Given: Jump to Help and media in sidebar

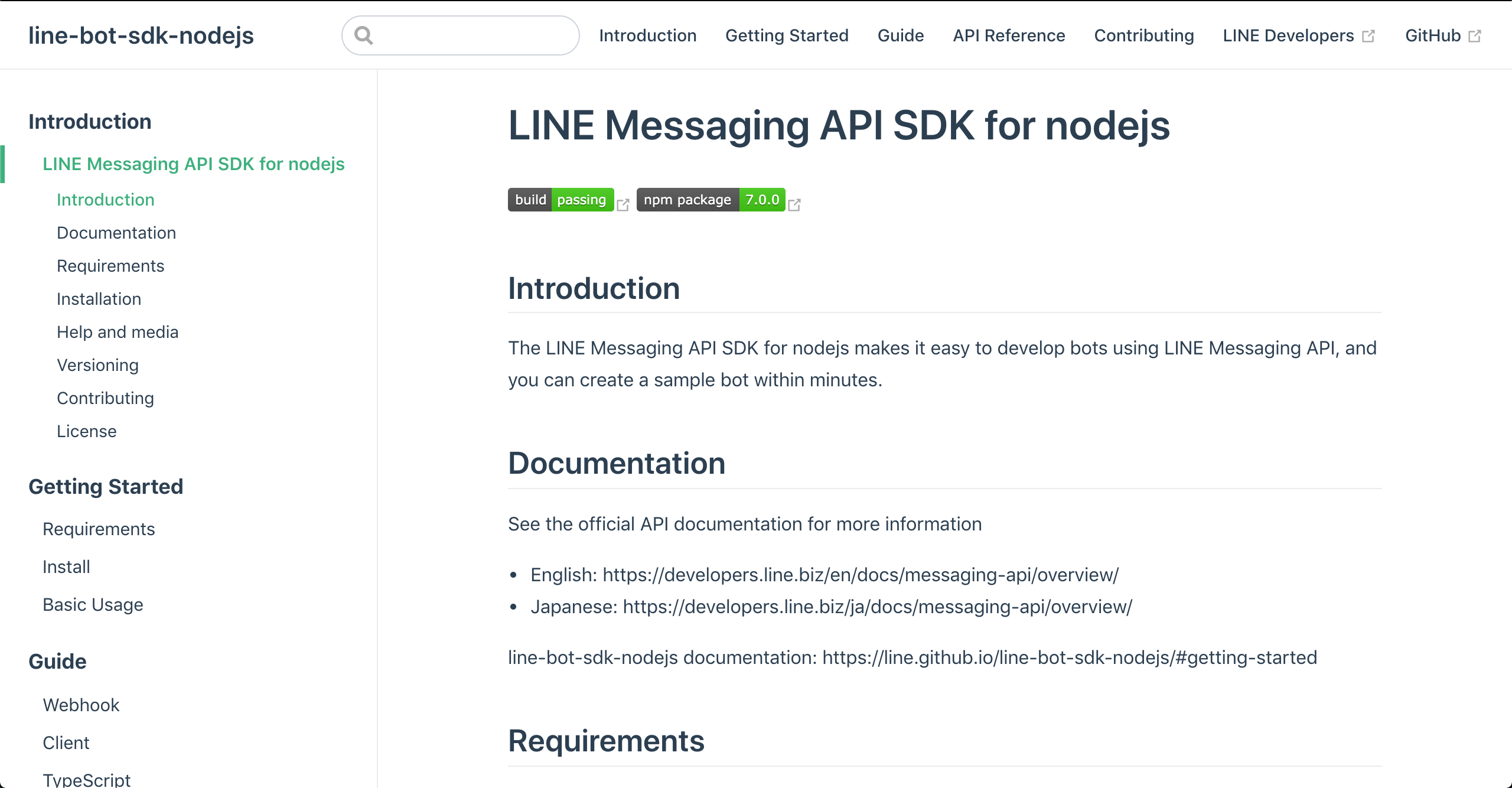Looking at the screenshot, I should pos(118,332).
